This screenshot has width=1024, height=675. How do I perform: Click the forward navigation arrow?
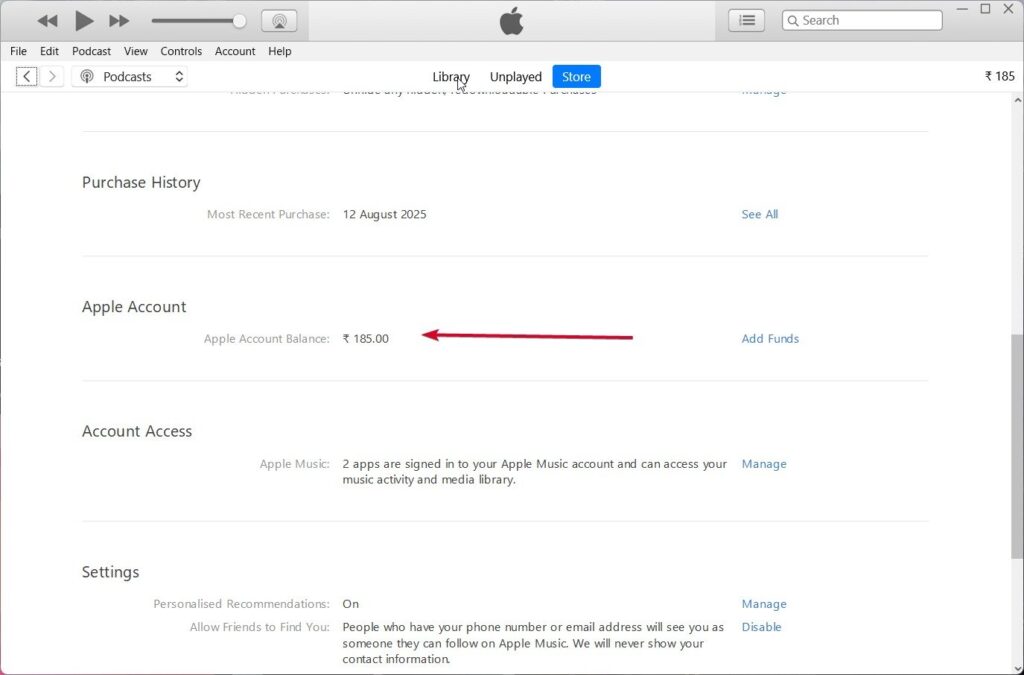click(x=51, y=75)
